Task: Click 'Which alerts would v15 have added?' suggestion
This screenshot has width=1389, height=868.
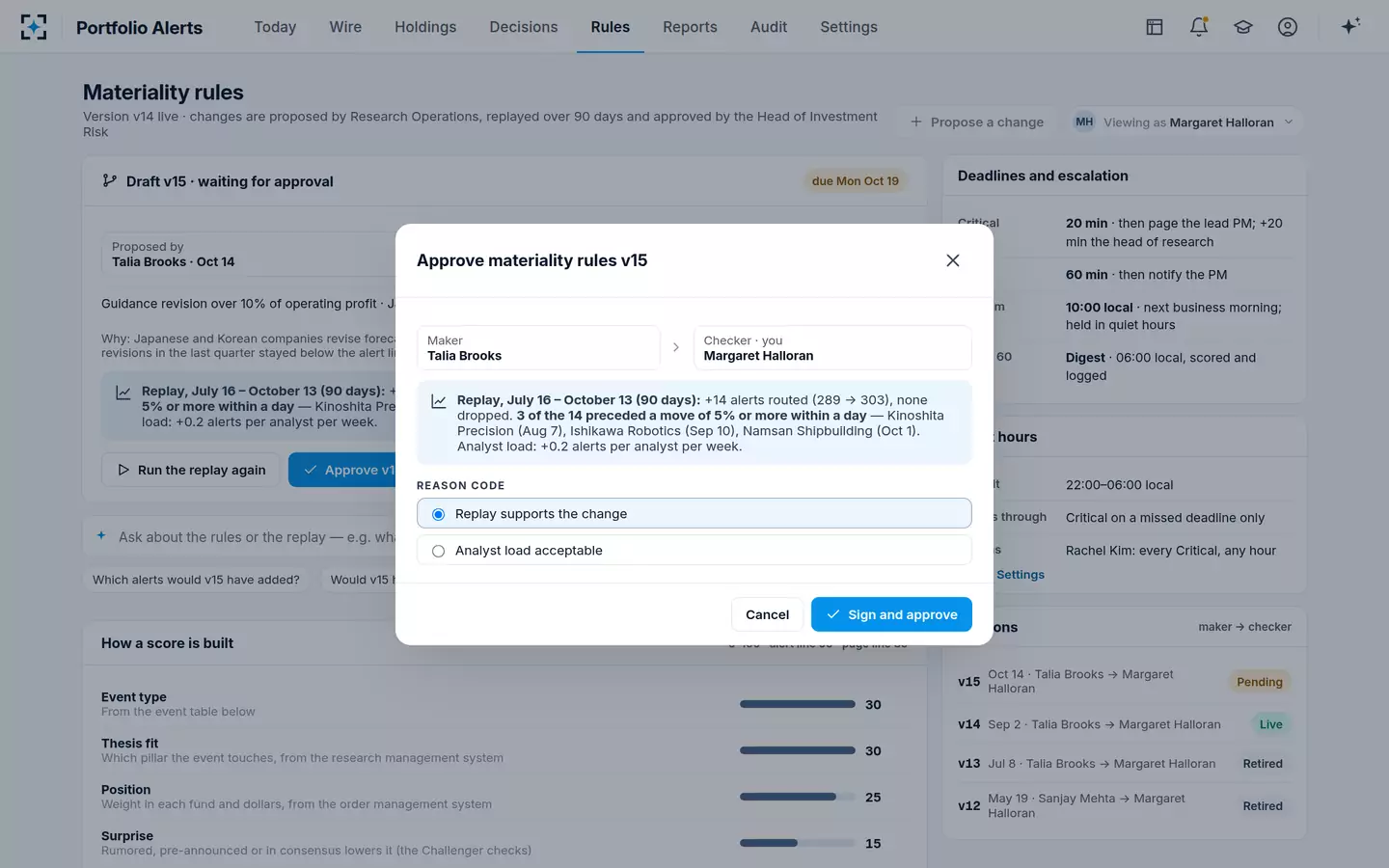Action: click(x=196, y=580)
